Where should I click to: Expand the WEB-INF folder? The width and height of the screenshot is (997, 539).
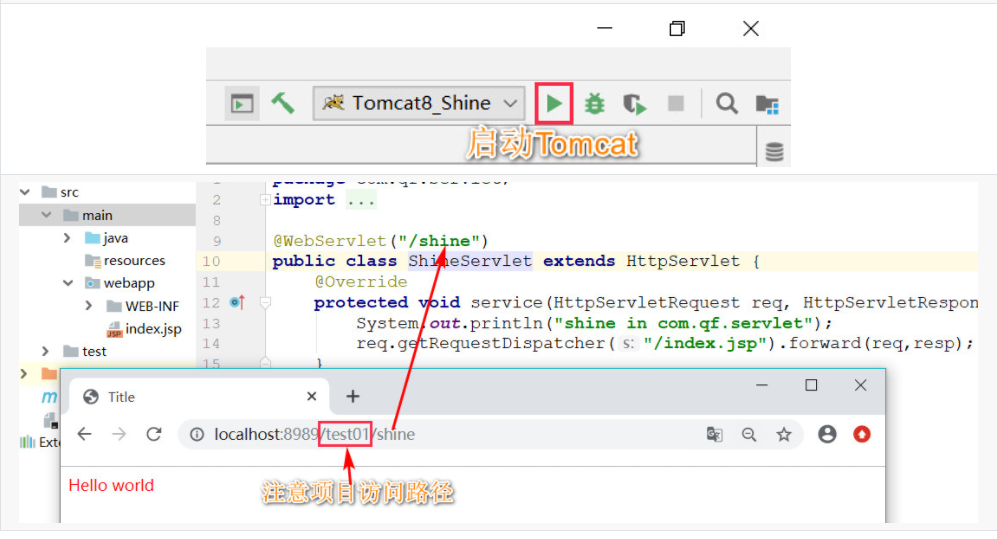click(88, 306)
